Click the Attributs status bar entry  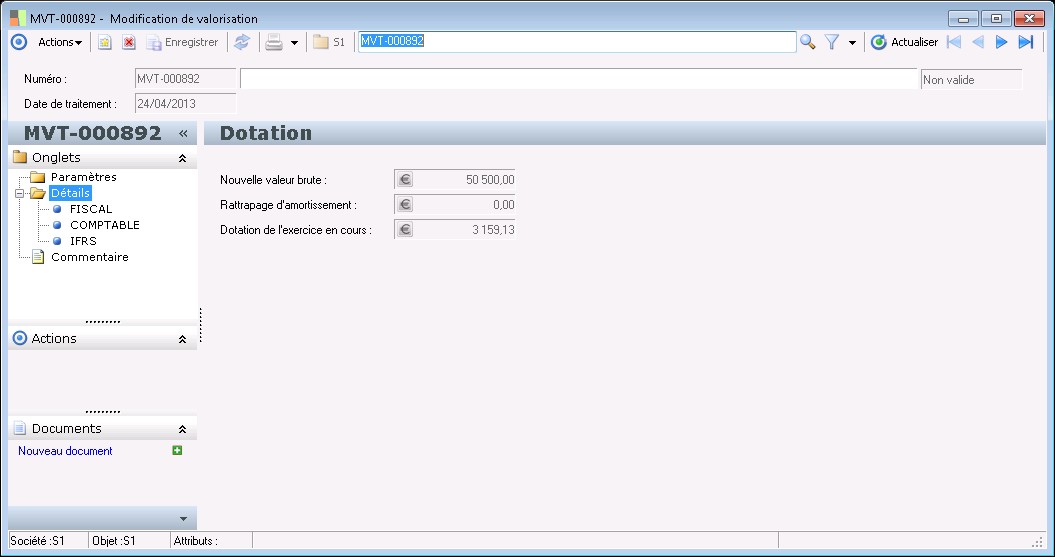211,540
